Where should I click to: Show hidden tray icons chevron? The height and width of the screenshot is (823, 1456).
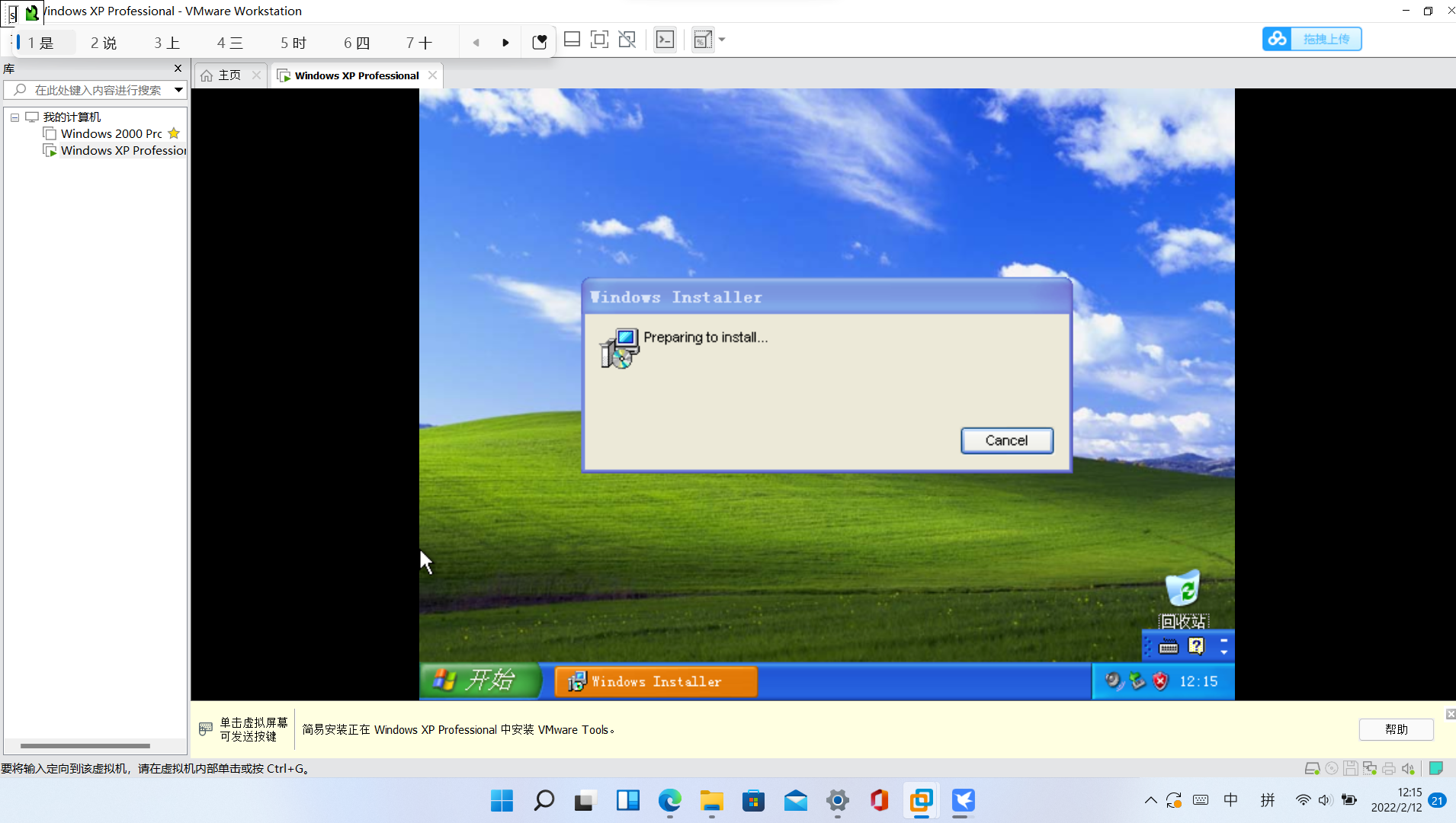click(x=1150, y=800)
